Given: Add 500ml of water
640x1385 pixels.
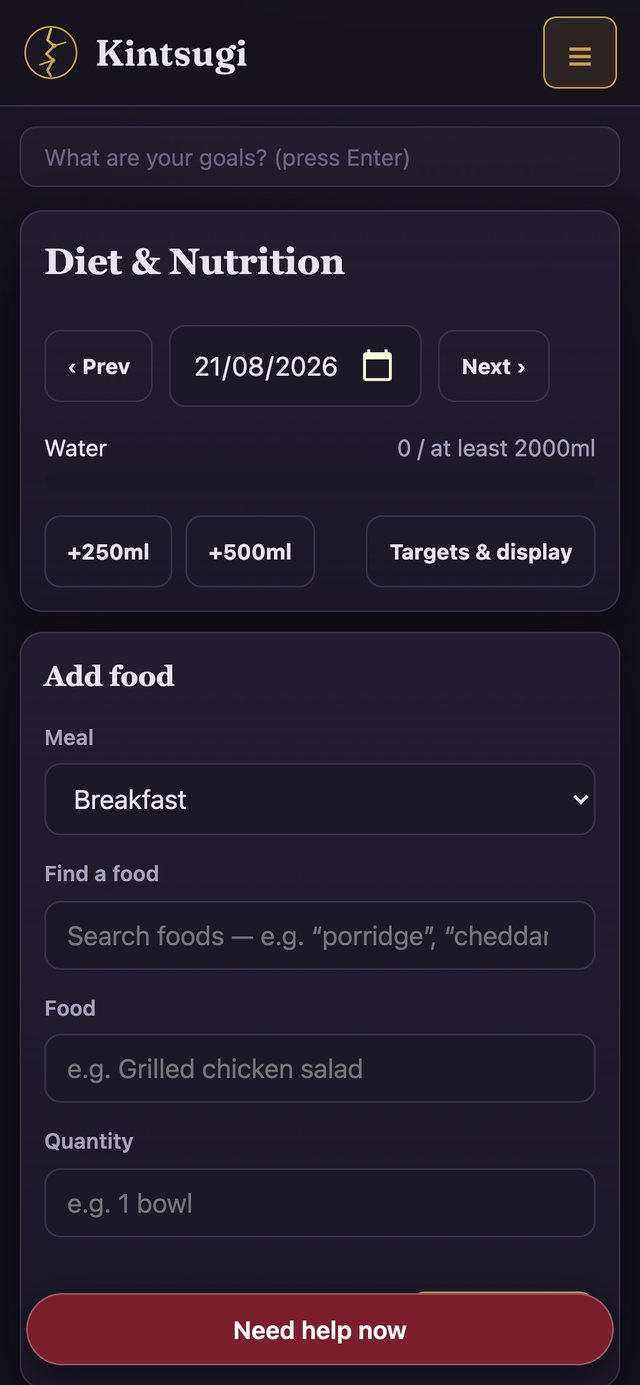Looking at the screenshot, I should [x=250, y=551].
